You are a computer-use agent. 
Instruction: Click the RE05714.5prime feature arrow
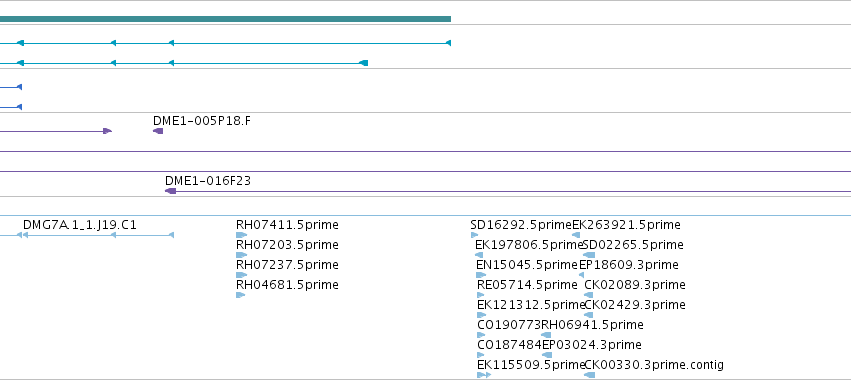pyautogui.click(x=480, y=295)
